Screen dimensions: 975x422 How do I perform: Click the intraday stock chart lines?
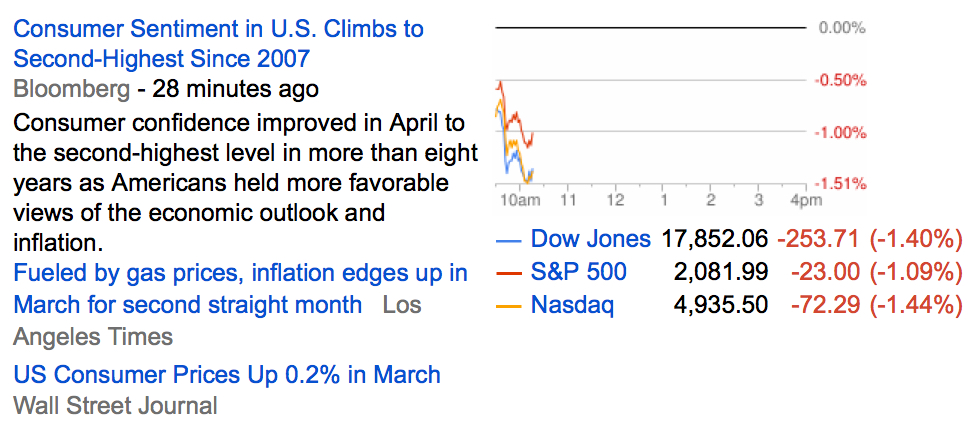[x=516, y=135]
